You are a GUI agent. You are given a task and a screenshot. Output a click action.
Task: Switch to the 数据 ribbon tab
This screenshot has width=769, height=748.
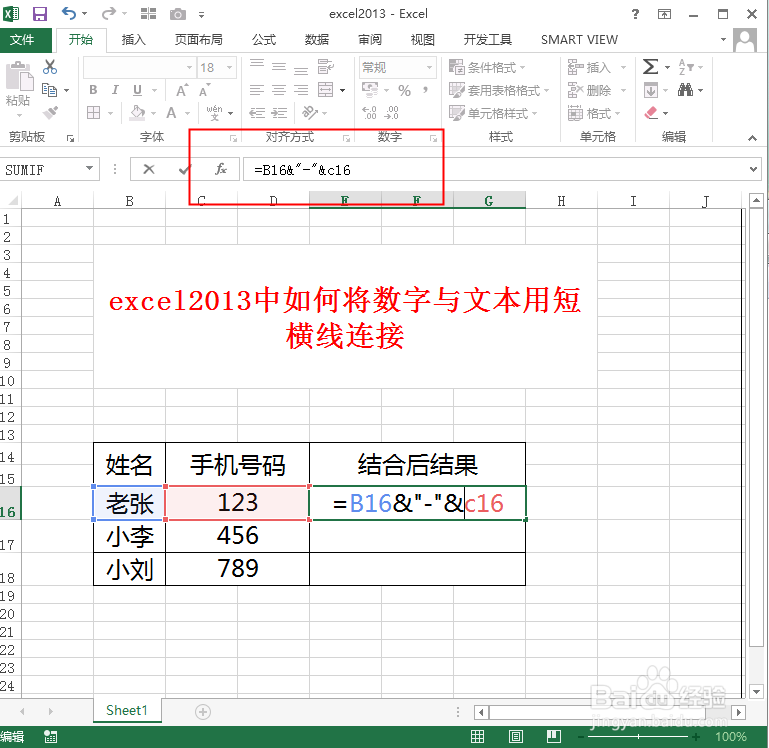coord(317,39)
